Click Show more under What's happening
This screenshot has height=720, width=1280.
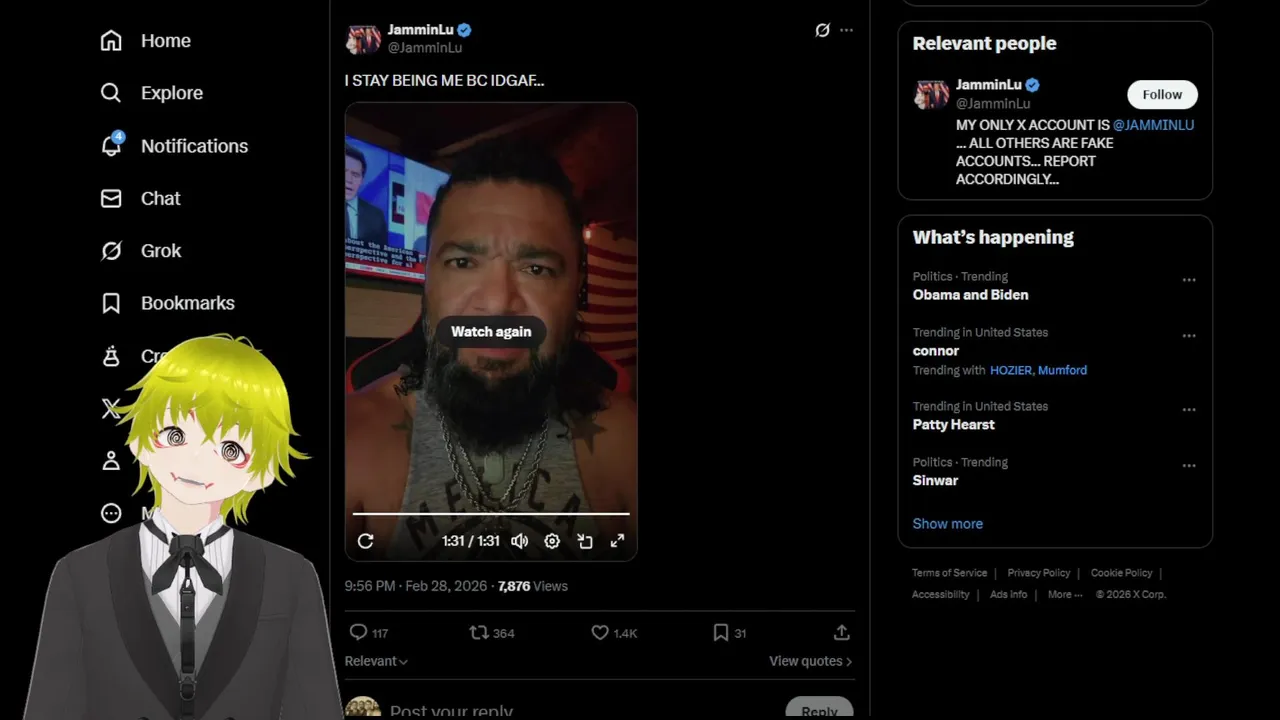coord(947,523)
